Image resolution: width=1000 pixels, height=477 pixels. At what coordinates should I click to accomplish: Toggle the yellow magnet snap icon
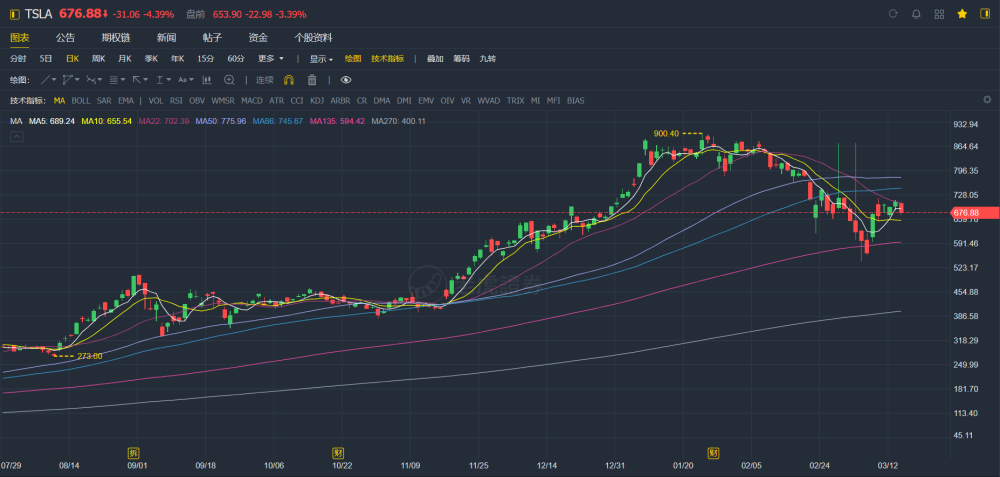pos(288,80)
